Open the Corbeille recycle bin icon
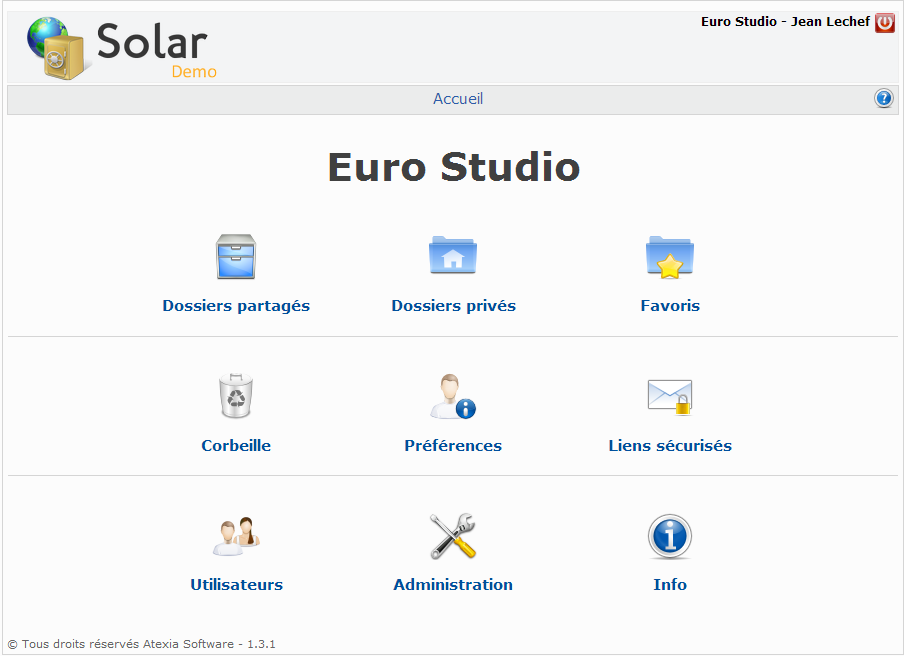This screenshot has width=904, height=656. click(236, 396)
